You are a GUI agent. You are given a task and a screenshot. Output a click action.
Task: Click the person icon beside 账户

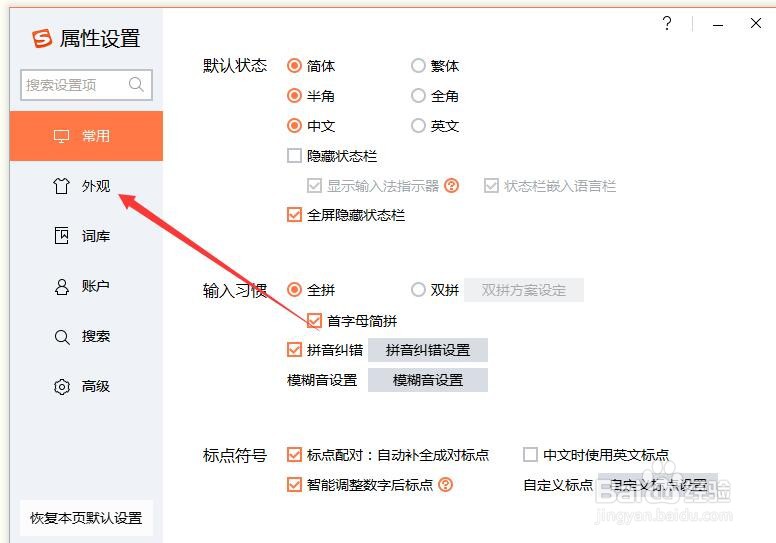[61, 286]
